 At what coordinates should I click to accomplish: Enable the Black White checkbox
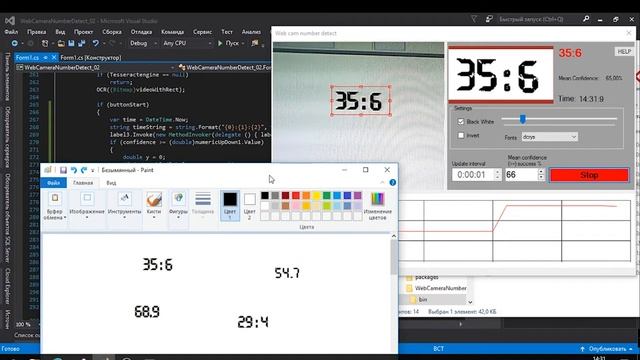point(461,122)
